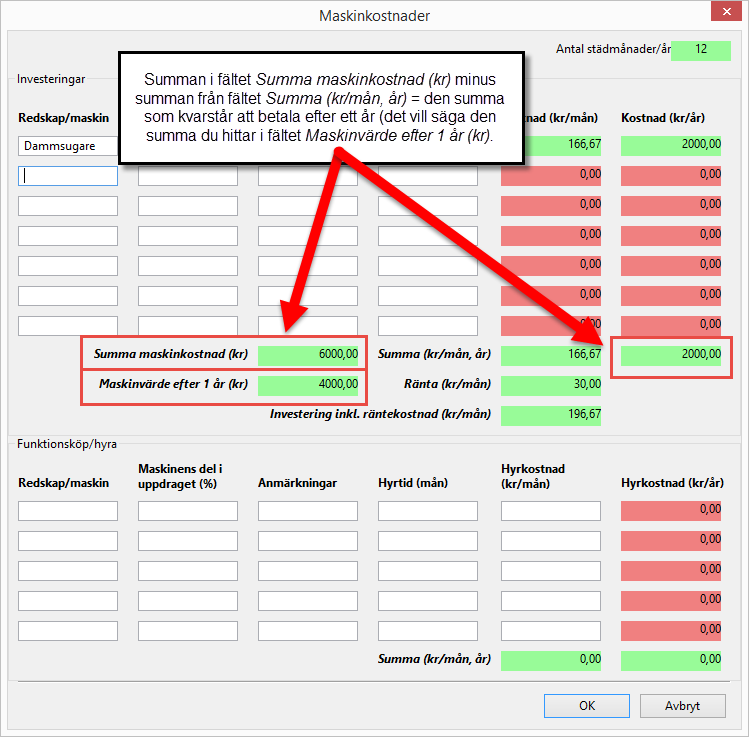This screenshot has width=749, height=737.
Task: Click the last-row Redskap/maskin field in Funktionsköp/hyra
Action: tap(68, 631)
